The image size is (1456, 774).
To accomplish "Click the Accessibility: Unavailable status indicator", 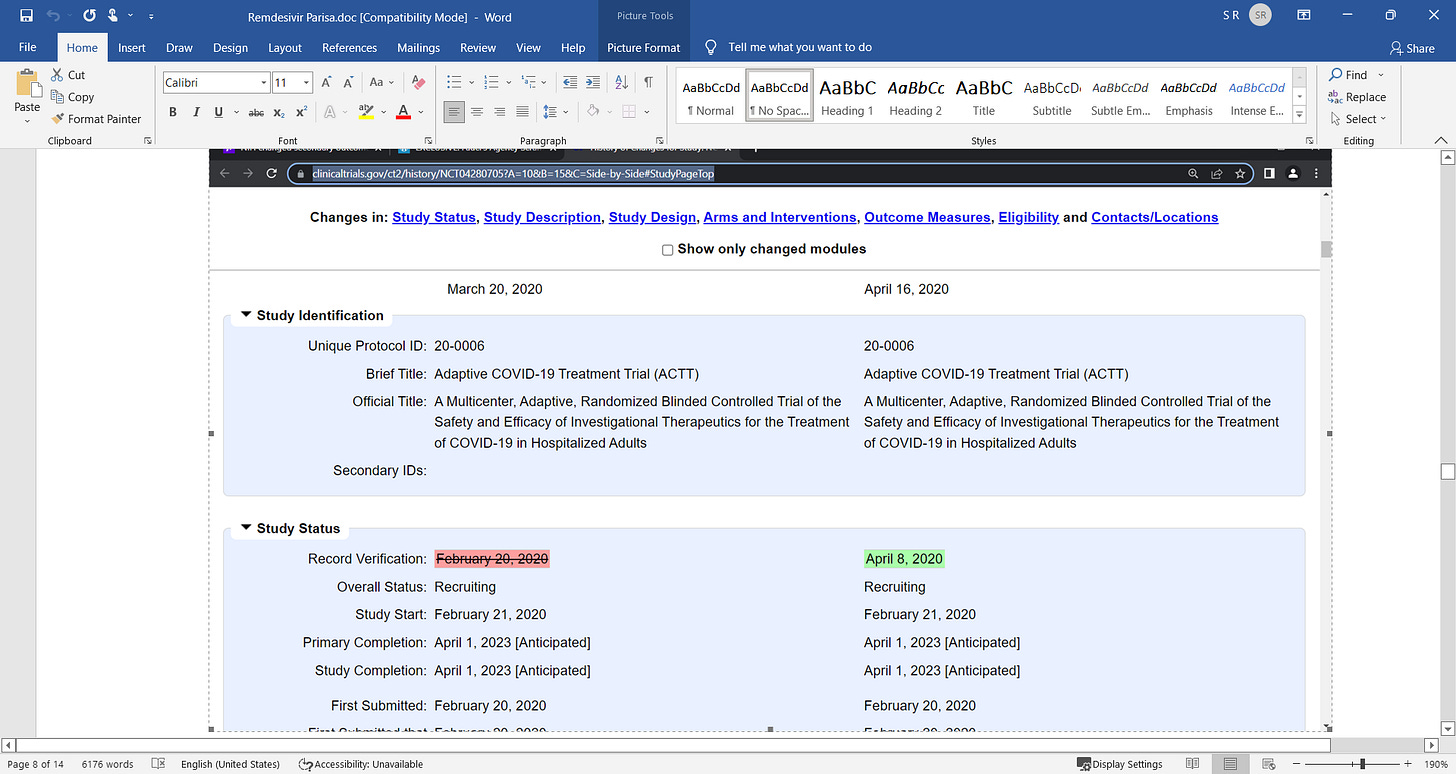I will (361, 764).
